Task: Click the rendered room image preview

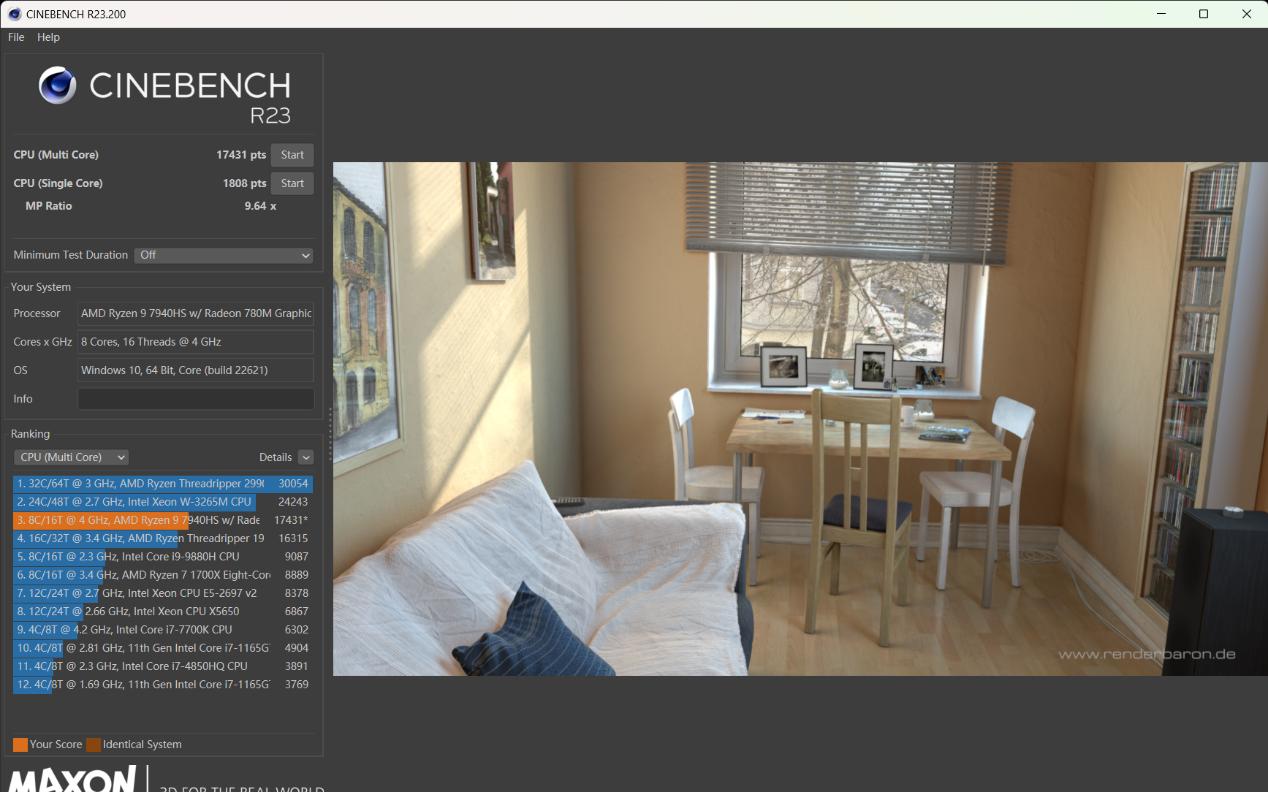Action: [x=800, y=418]
